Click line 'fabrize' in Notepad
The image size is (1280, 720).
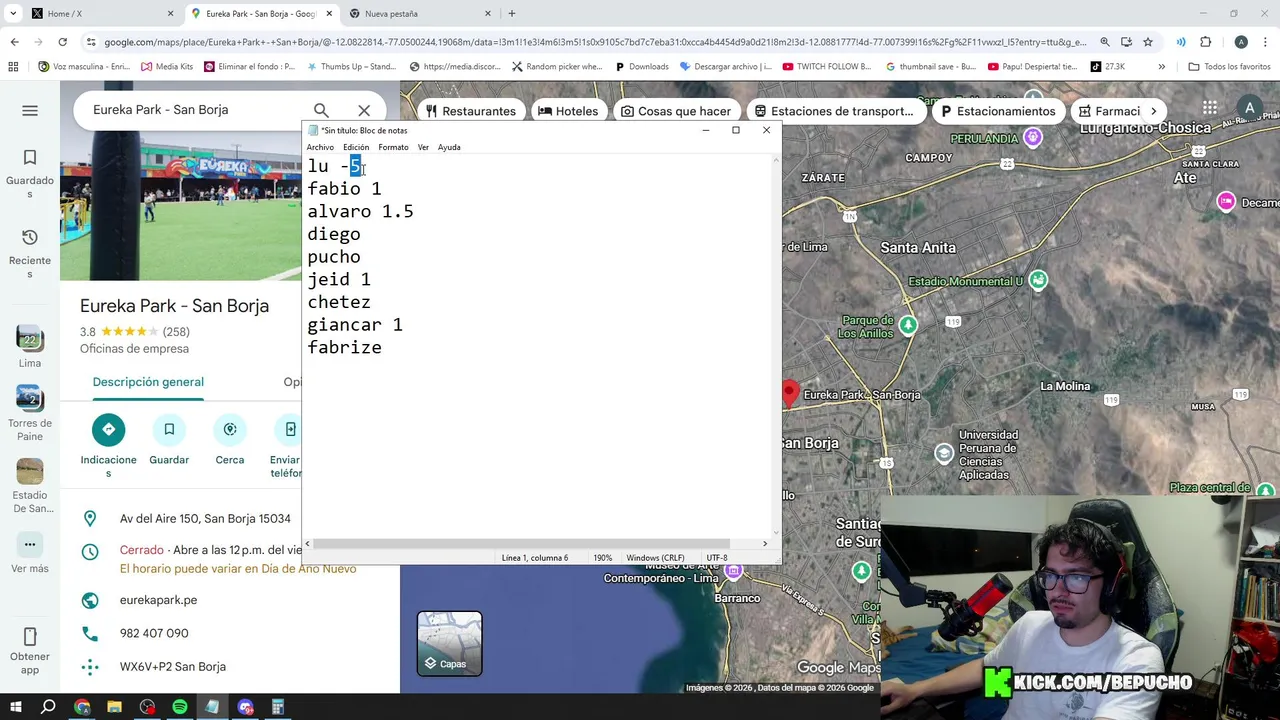(x=344, y=348)
